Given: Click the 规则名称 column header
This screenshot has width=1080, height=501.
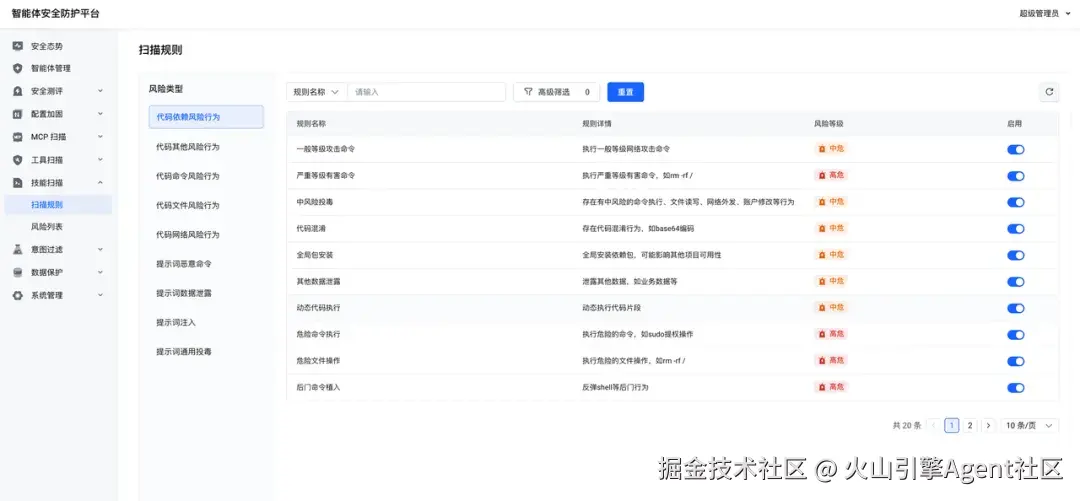Looking at the screenshot, I should coord(311,124).
